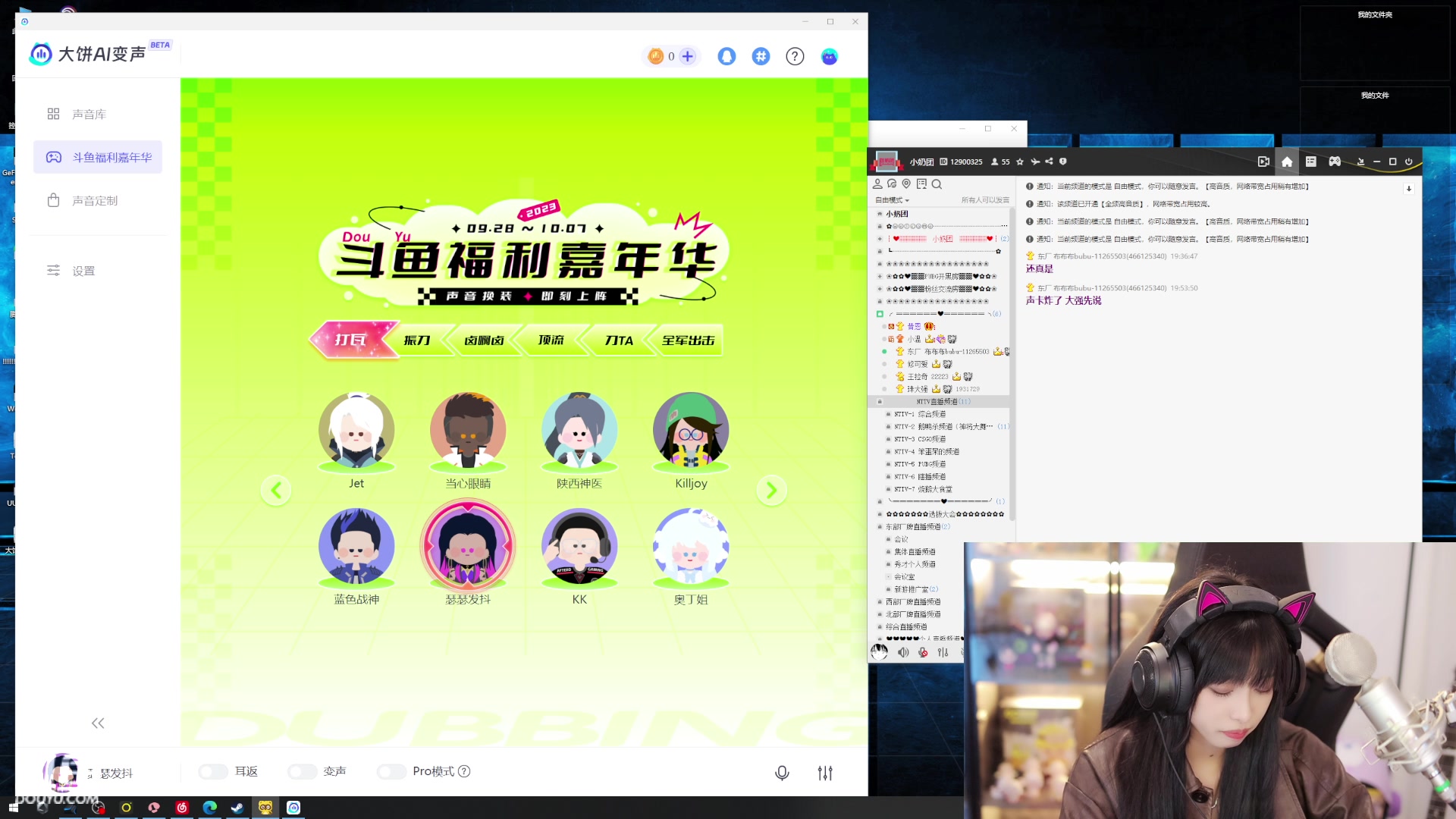Viewport: 1456px width, 819px height.
Task: Click the YY game controller icon
Action: pos(1335,162)
